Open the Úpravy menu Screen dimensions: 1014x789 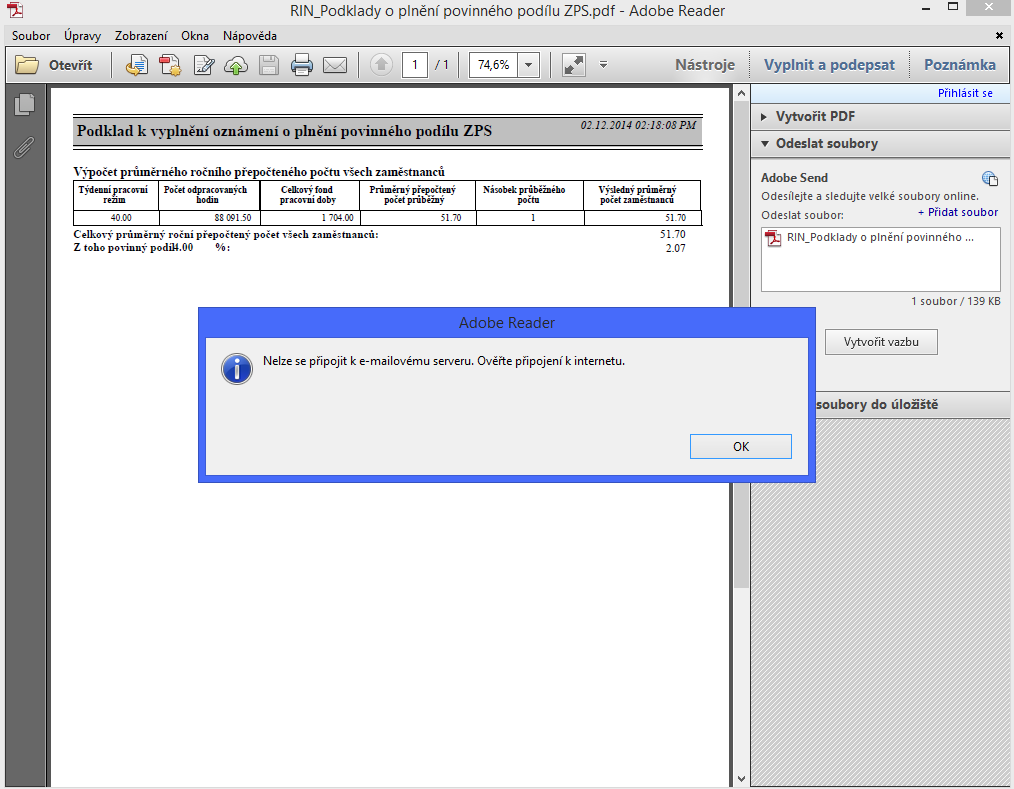[82, 36]
